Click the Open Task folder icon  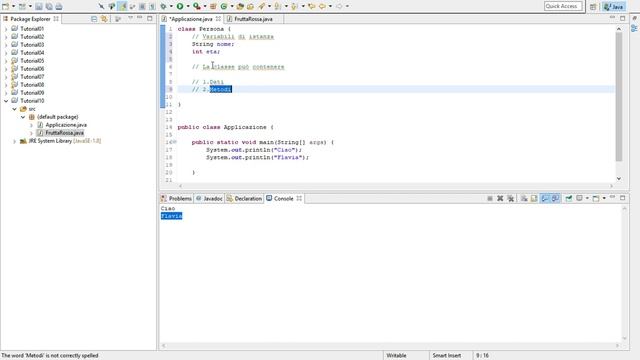coord(250,6)
